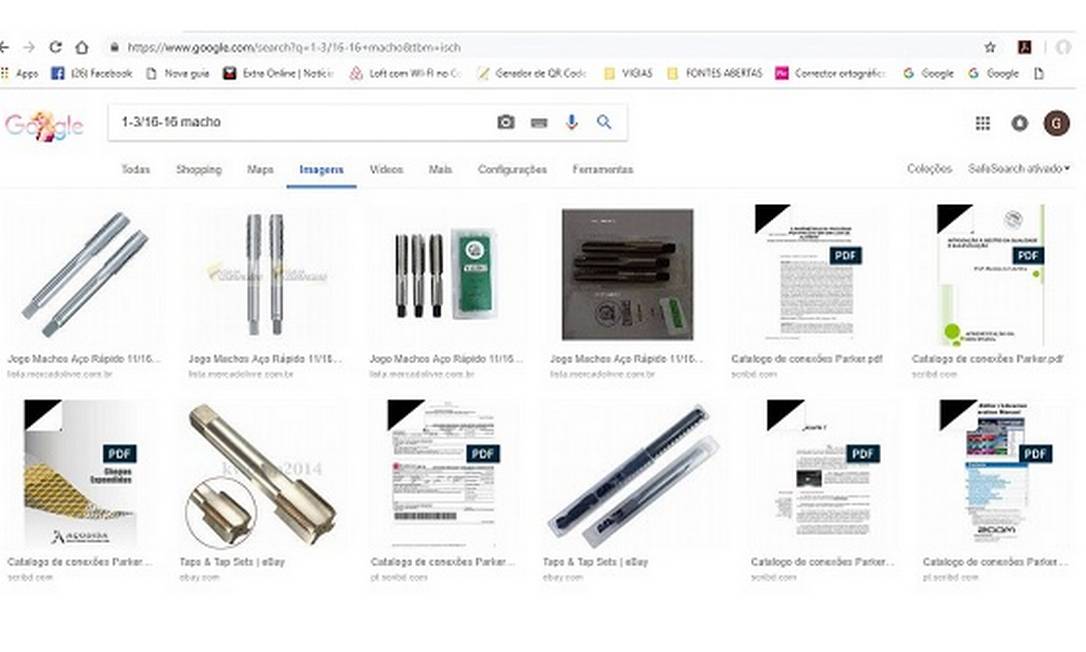Image resolution: width=1086 pixels, height=652 pixels.
Task: Open the Ferramentas options
Action: pos(603,169)
